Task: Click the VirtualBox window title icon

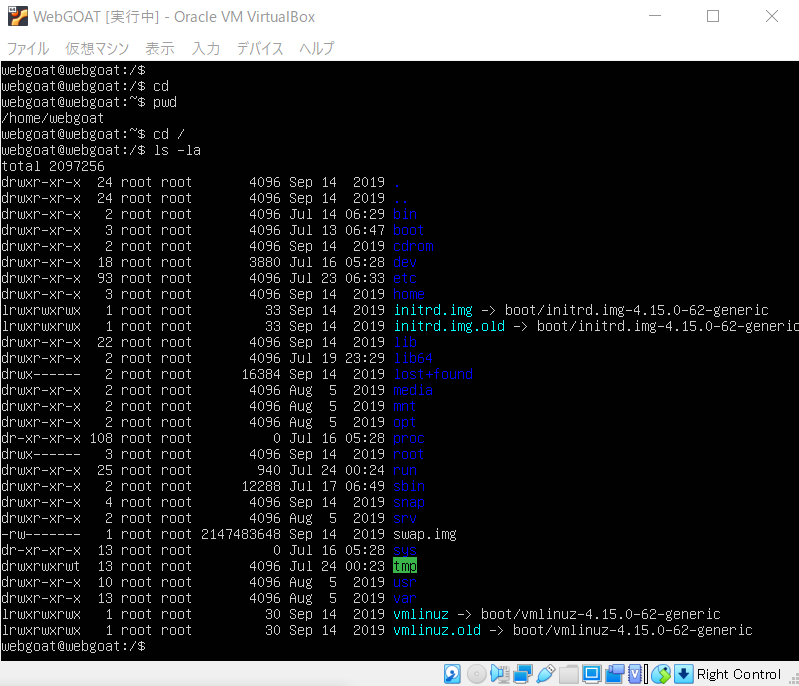Action: pos(18,16)
